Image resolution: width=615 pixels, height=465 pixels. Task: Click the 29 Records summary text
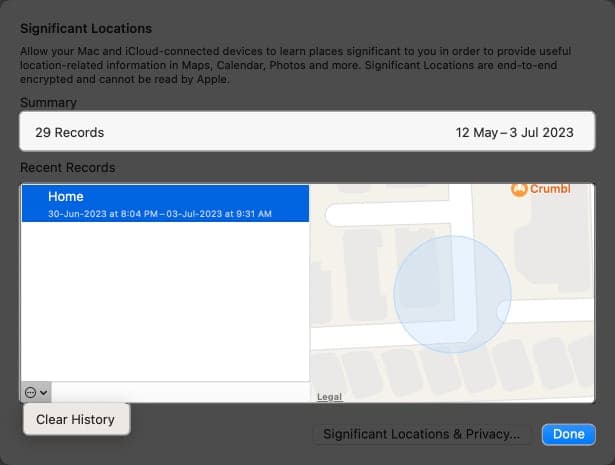click(x=69, y=133)
